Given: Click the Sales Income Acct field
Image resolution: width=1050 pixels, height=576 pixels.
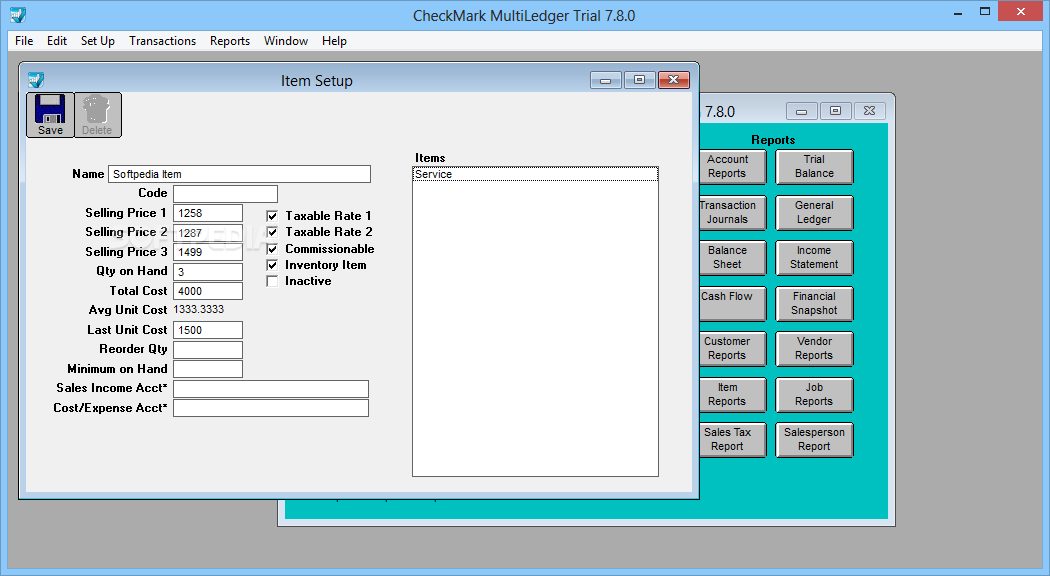Looking at the screenshot, I should click(271, 388).
